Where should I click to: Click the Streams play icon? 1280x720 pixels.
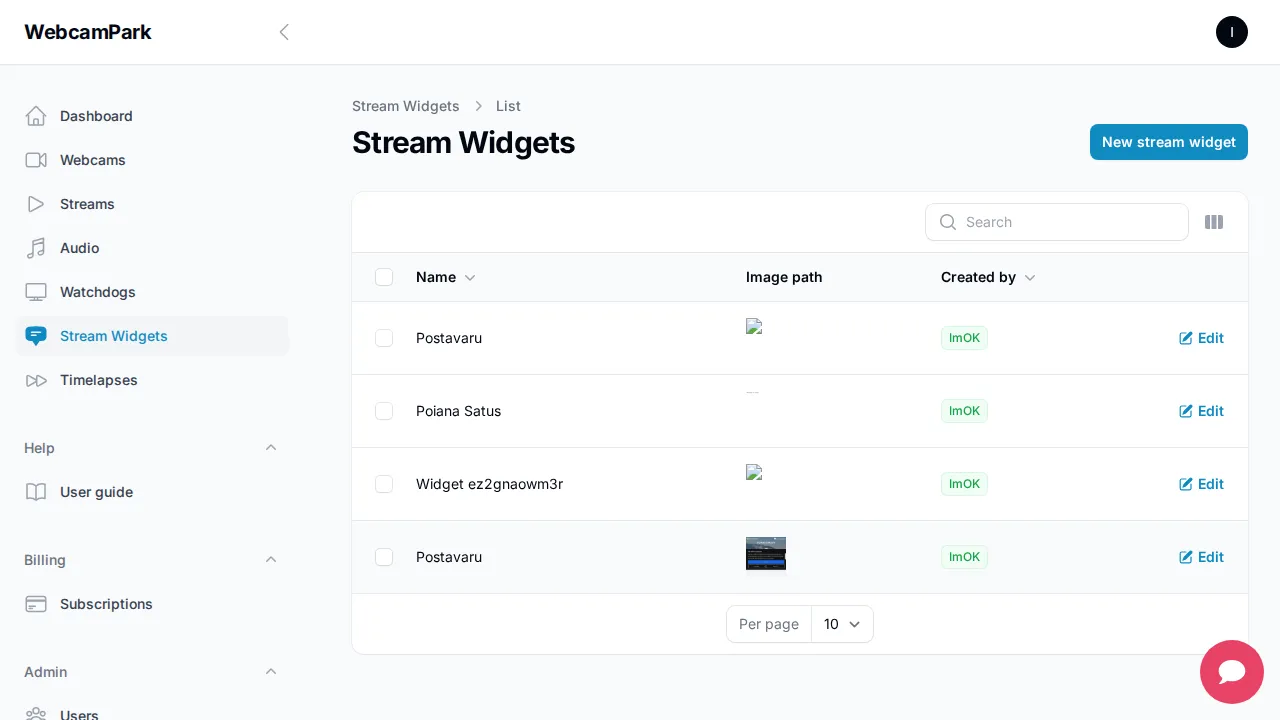36,204
